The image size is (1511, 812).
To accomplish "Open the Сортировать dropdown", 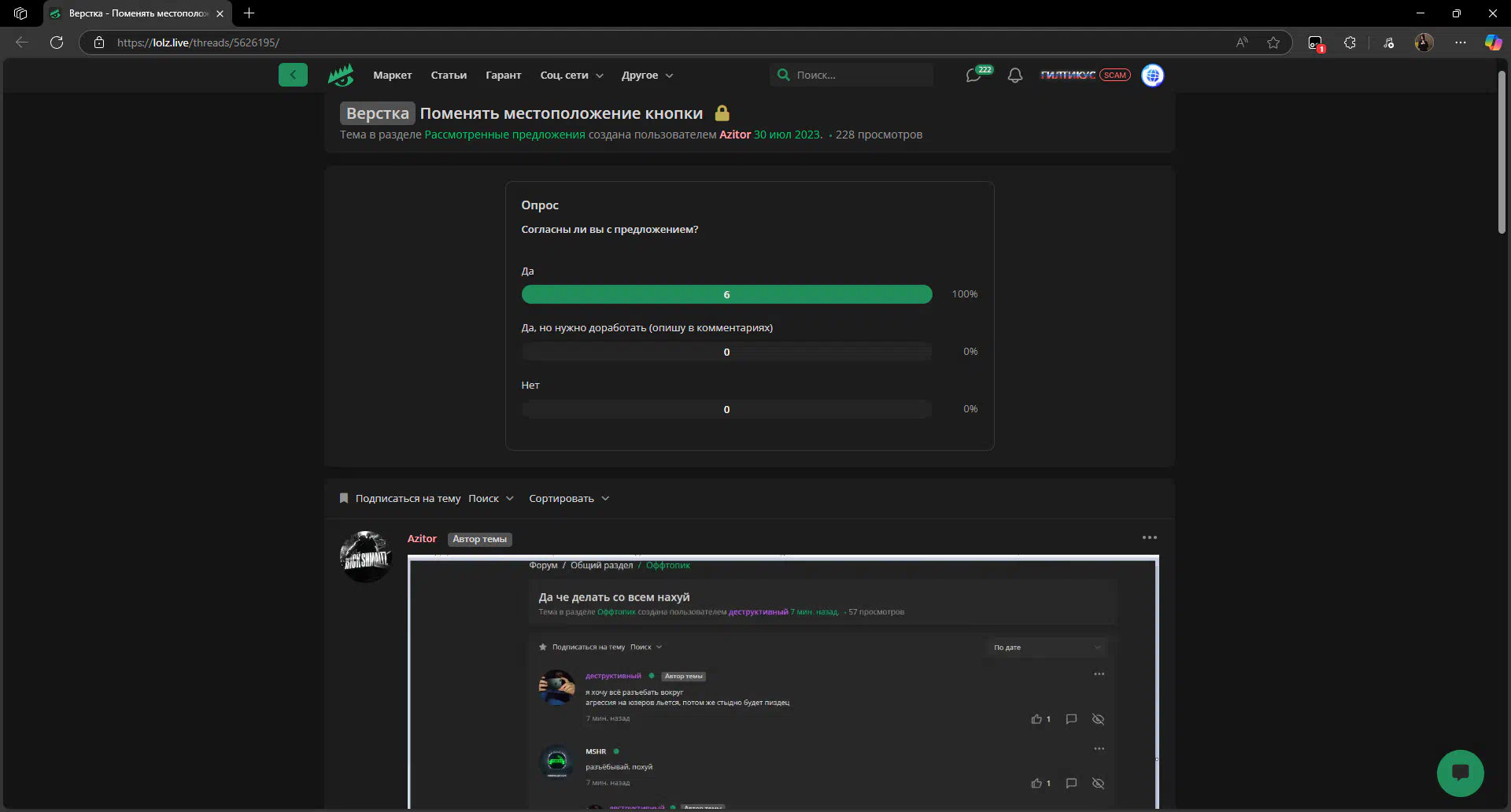I will (x=569, y=498).
